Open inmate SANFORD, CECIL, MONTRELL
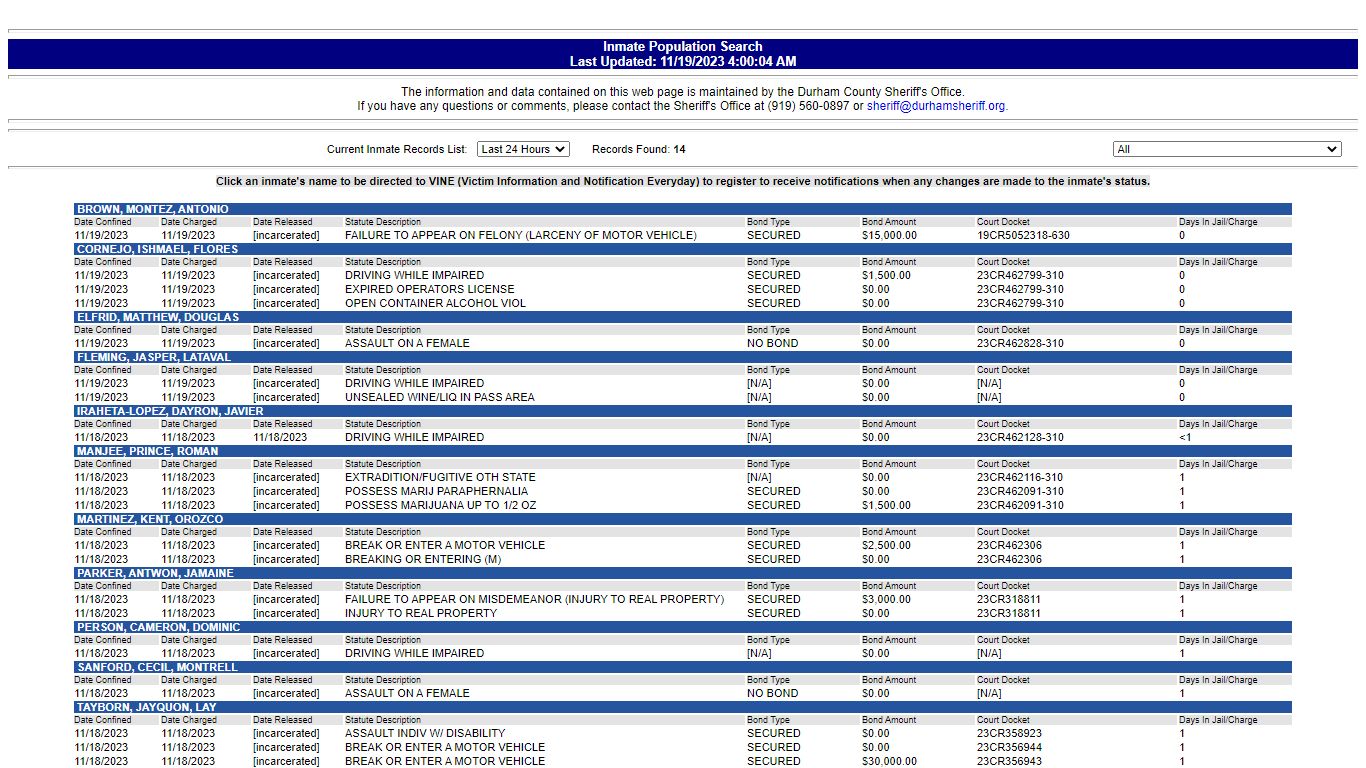The width and height of the screenshot is (1366, 768). 157,667
